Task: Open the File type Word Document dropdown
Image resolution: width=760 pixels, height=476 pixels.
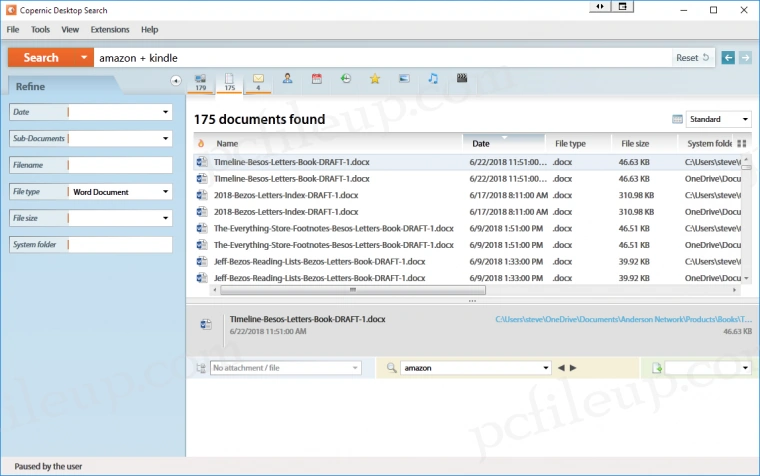Action: [x=165, y=192]
